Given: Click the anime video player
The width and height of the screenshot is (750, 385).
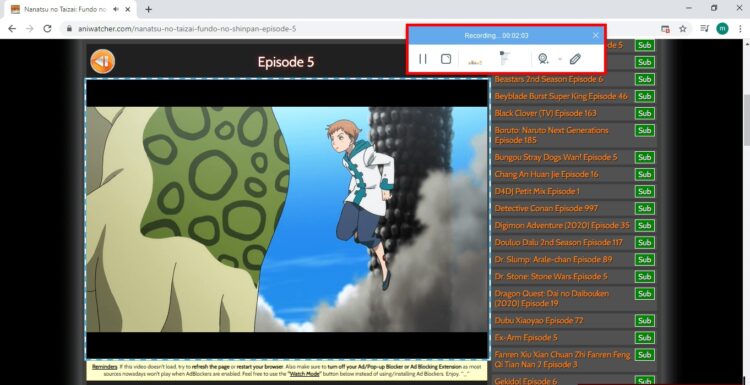Looking at the screenshot, I should (x=287, y=219).
